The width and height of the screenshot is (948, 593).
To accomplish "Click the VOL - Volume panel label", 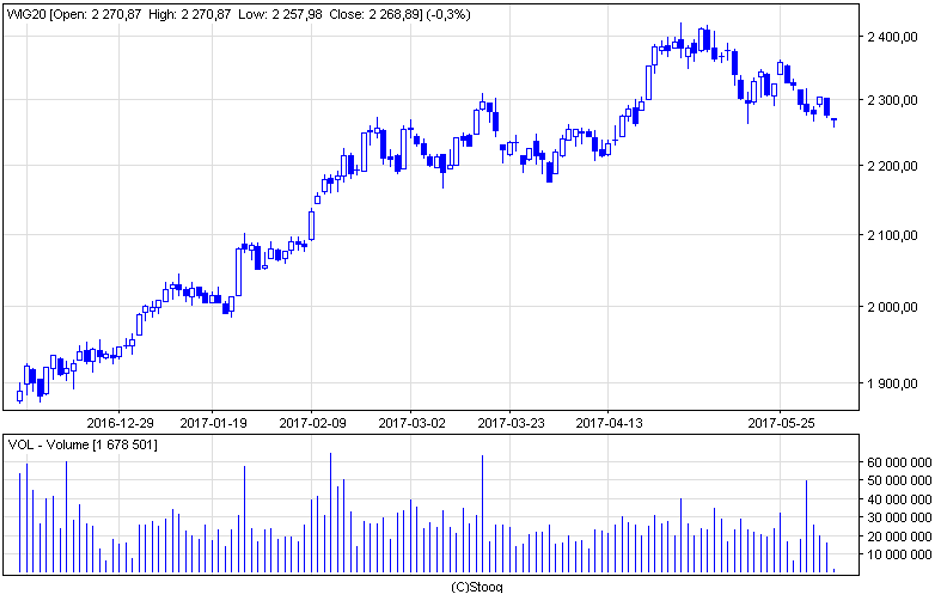I will [82, 444].
